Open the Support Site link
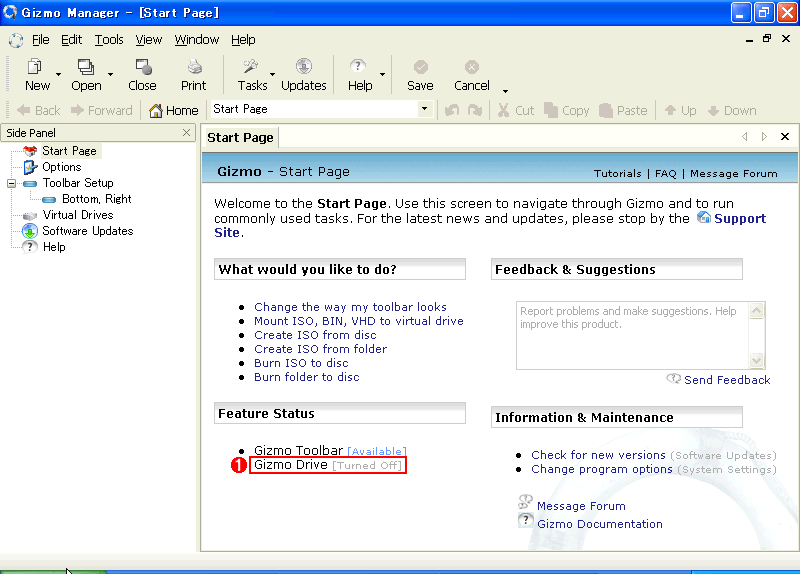This screenshot has height=574, width=800. [740, 218]
